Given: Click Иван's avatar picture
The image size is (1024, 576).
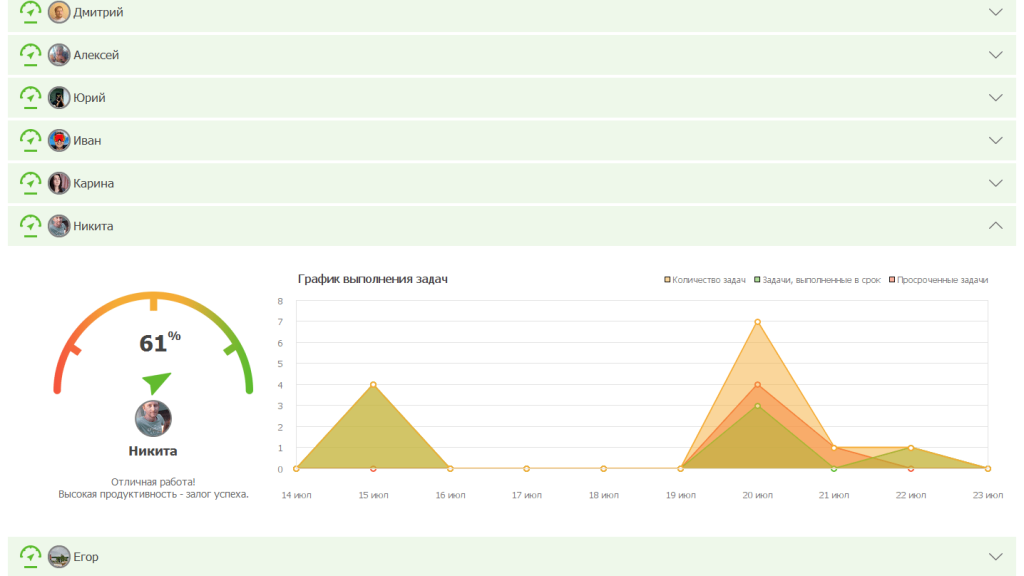Looking at the screenshot, I should click(59, 140).
